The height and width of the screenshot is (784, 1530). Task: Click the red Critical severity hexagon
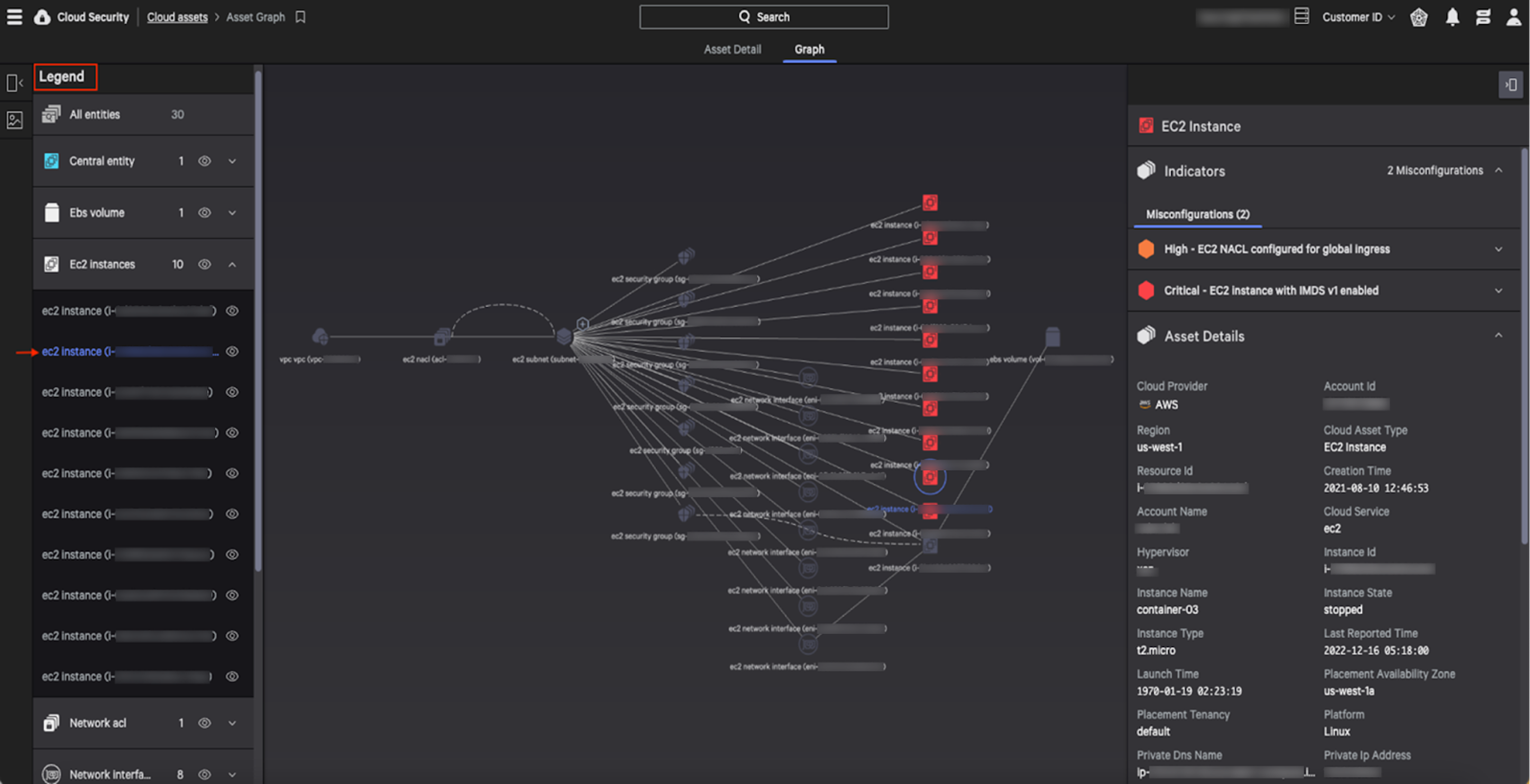1146,290
